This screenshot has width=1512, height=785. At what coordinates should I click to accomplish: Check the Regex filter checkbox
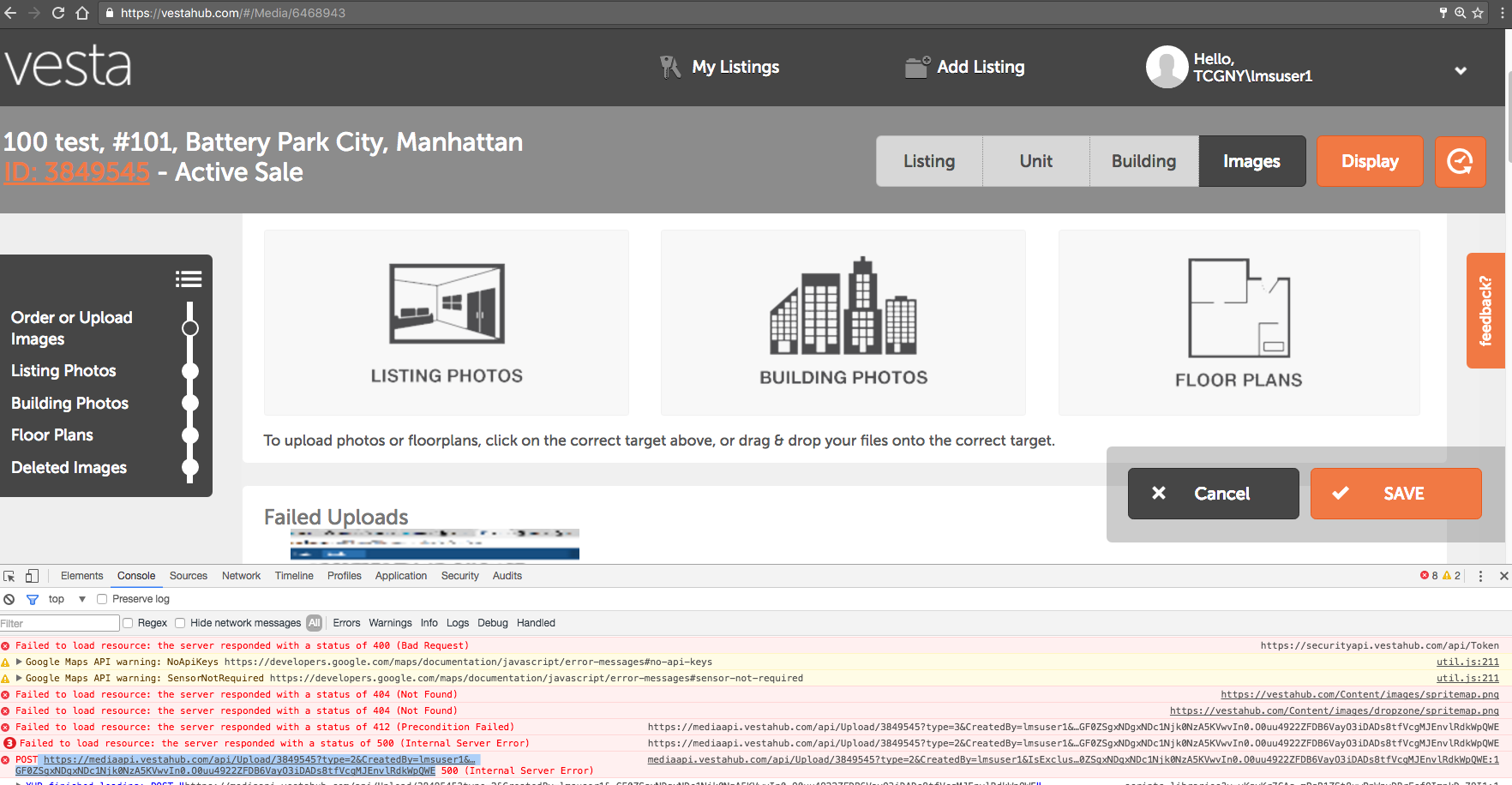128,623
